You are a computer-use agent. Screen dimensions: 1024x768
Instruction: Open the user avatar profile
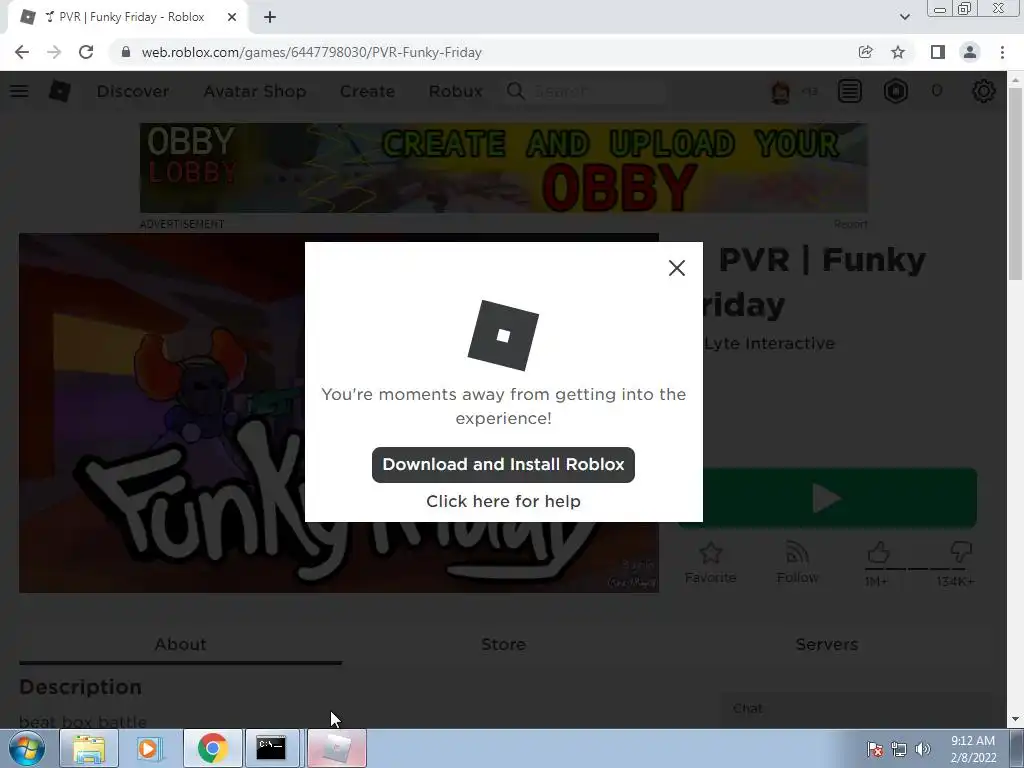pos(780,91)
